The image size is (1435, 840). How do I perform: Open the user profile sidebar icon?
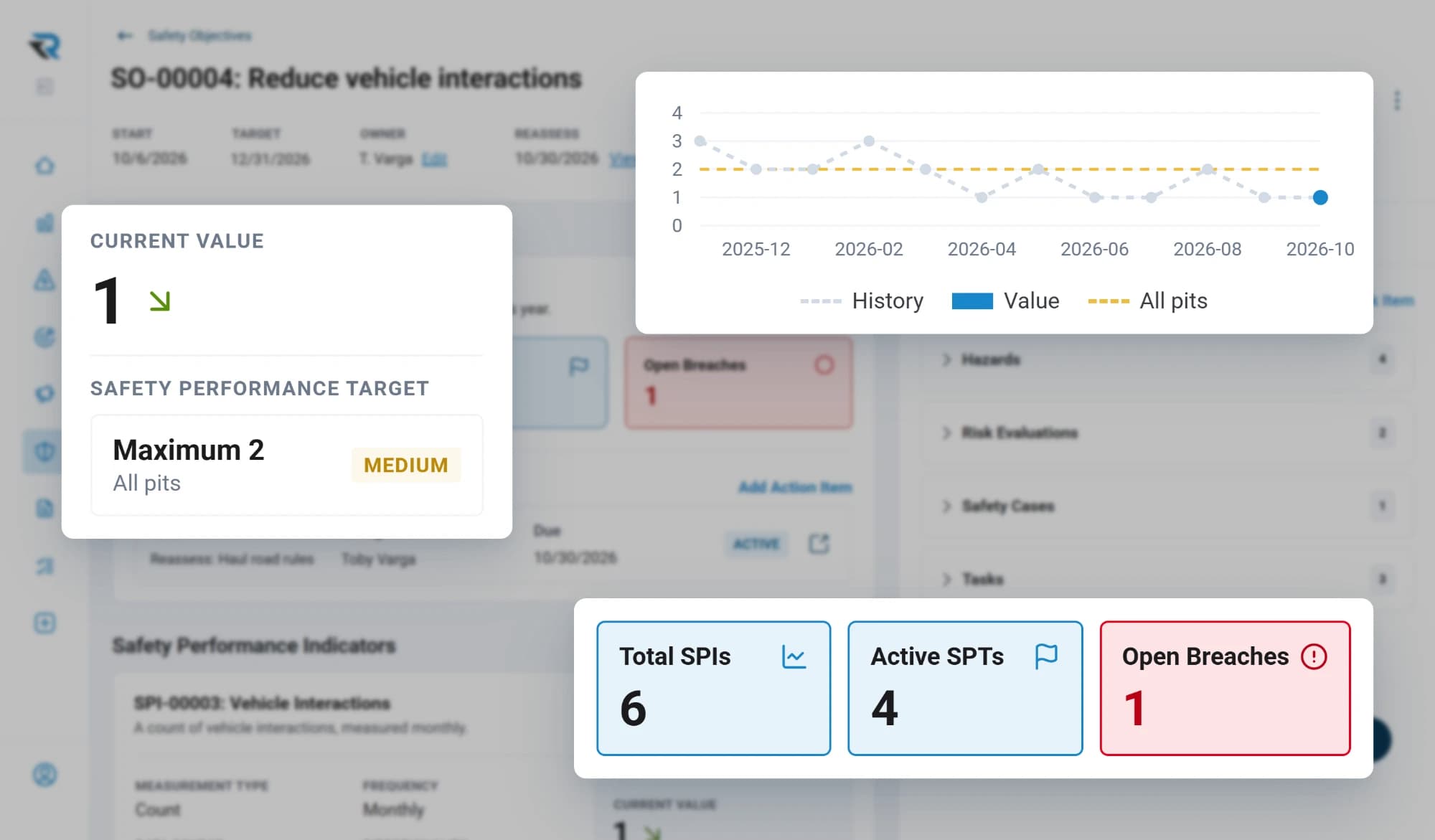click(44, 774)
